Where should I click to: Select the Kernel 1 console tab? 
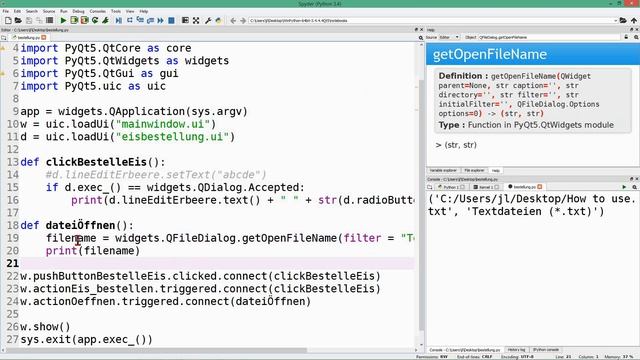coord(486,187)
